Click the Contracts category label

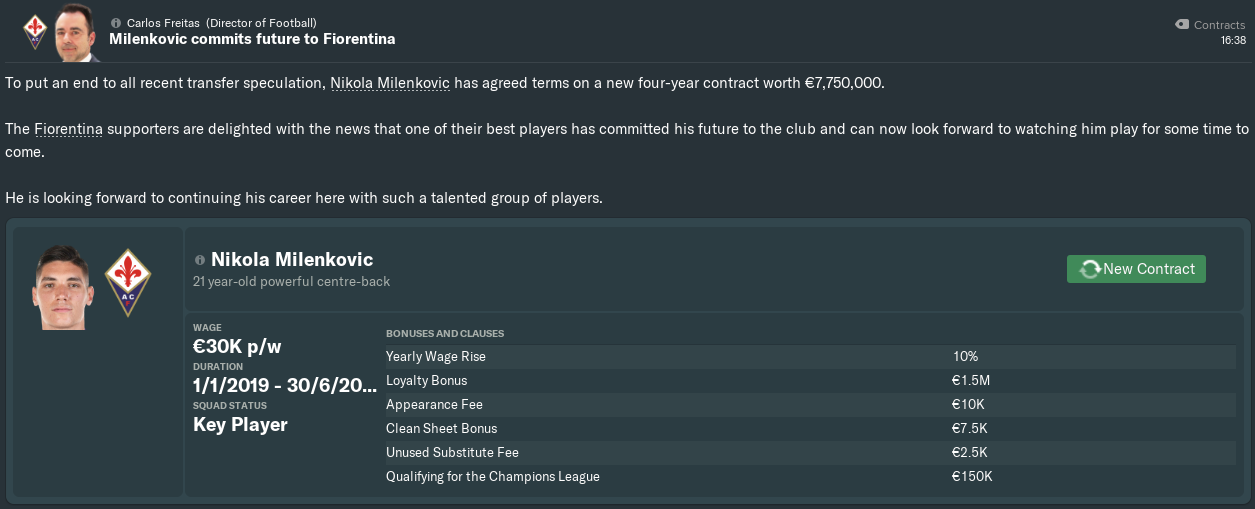click(x=1219, y=25)
